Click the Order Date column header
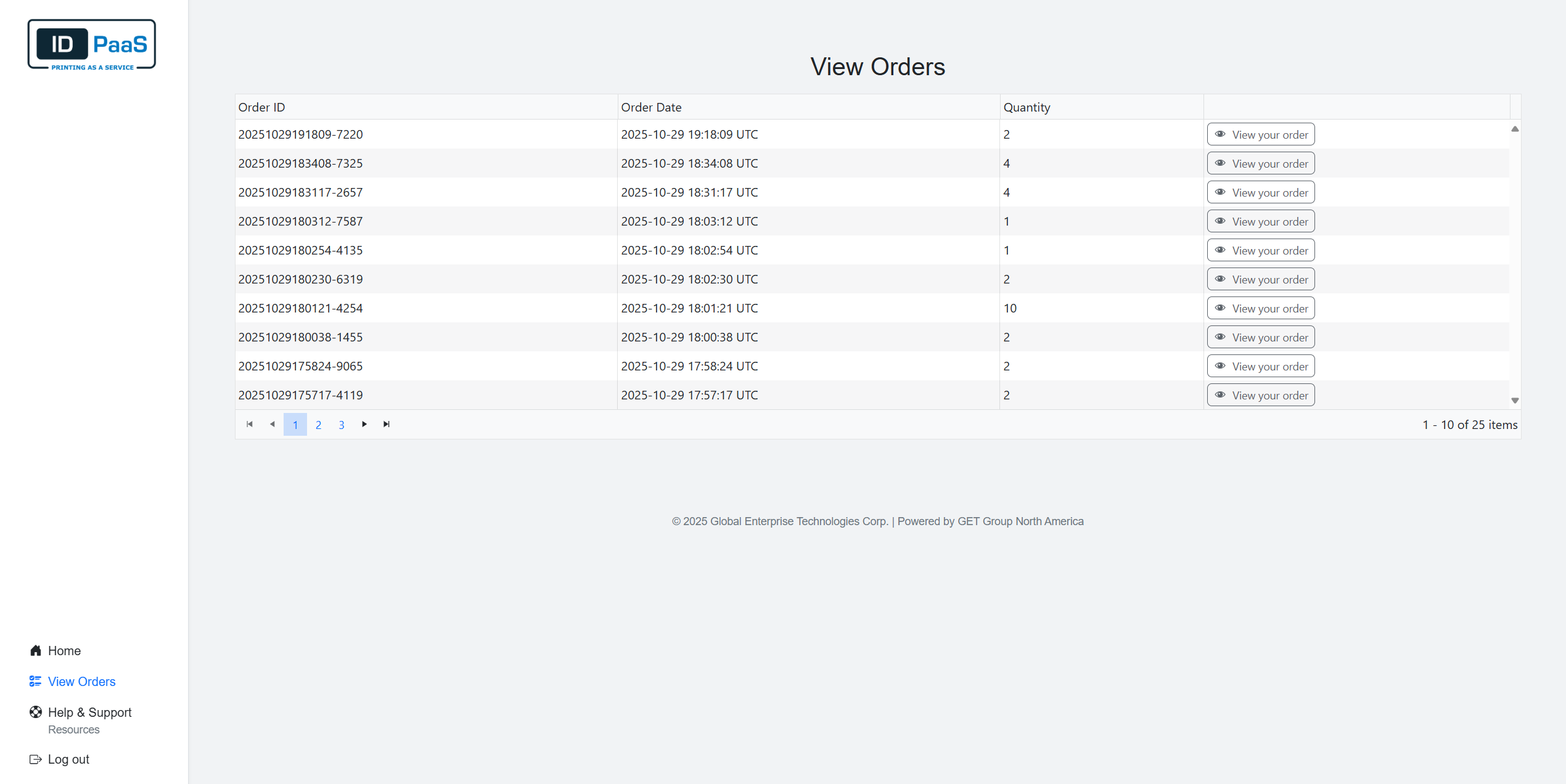Screen dimensions: 1566x784 point(651,107)
